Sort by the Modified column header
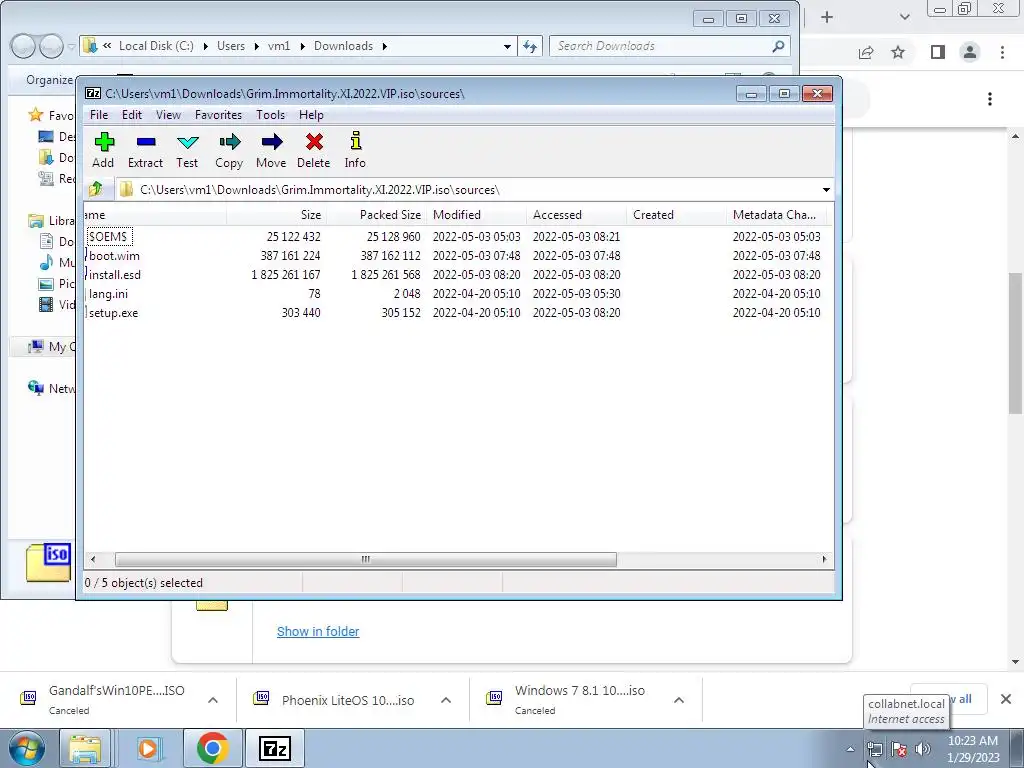 [476, 215]
